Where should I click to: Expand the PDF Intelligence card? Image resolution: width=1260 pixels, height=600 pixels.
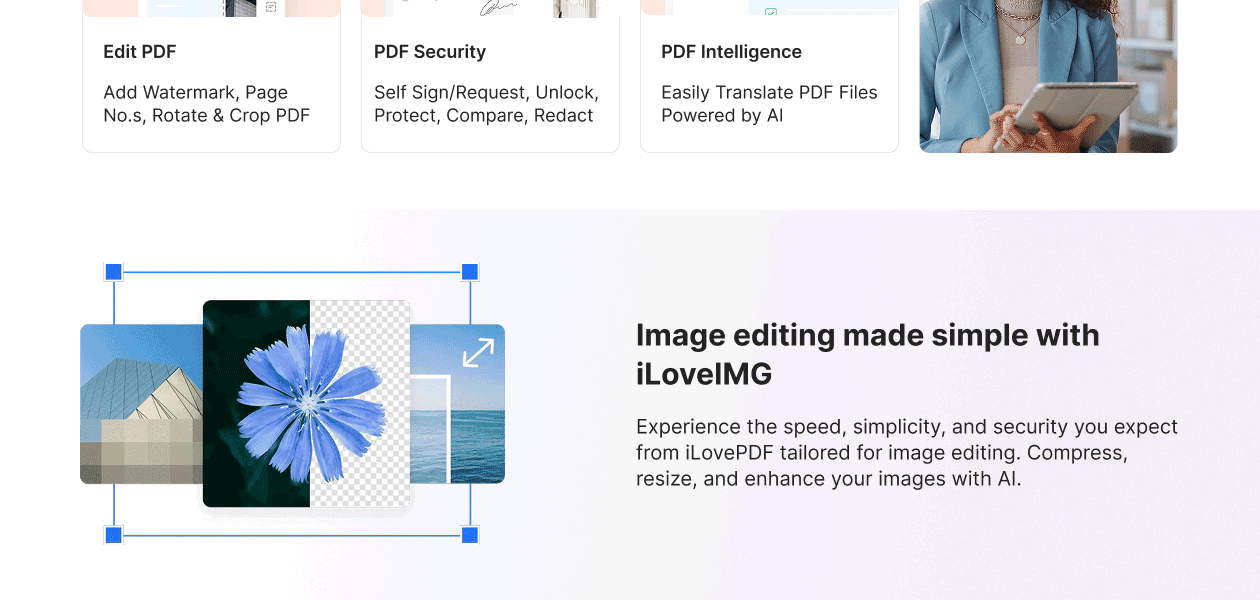[769, 80]
